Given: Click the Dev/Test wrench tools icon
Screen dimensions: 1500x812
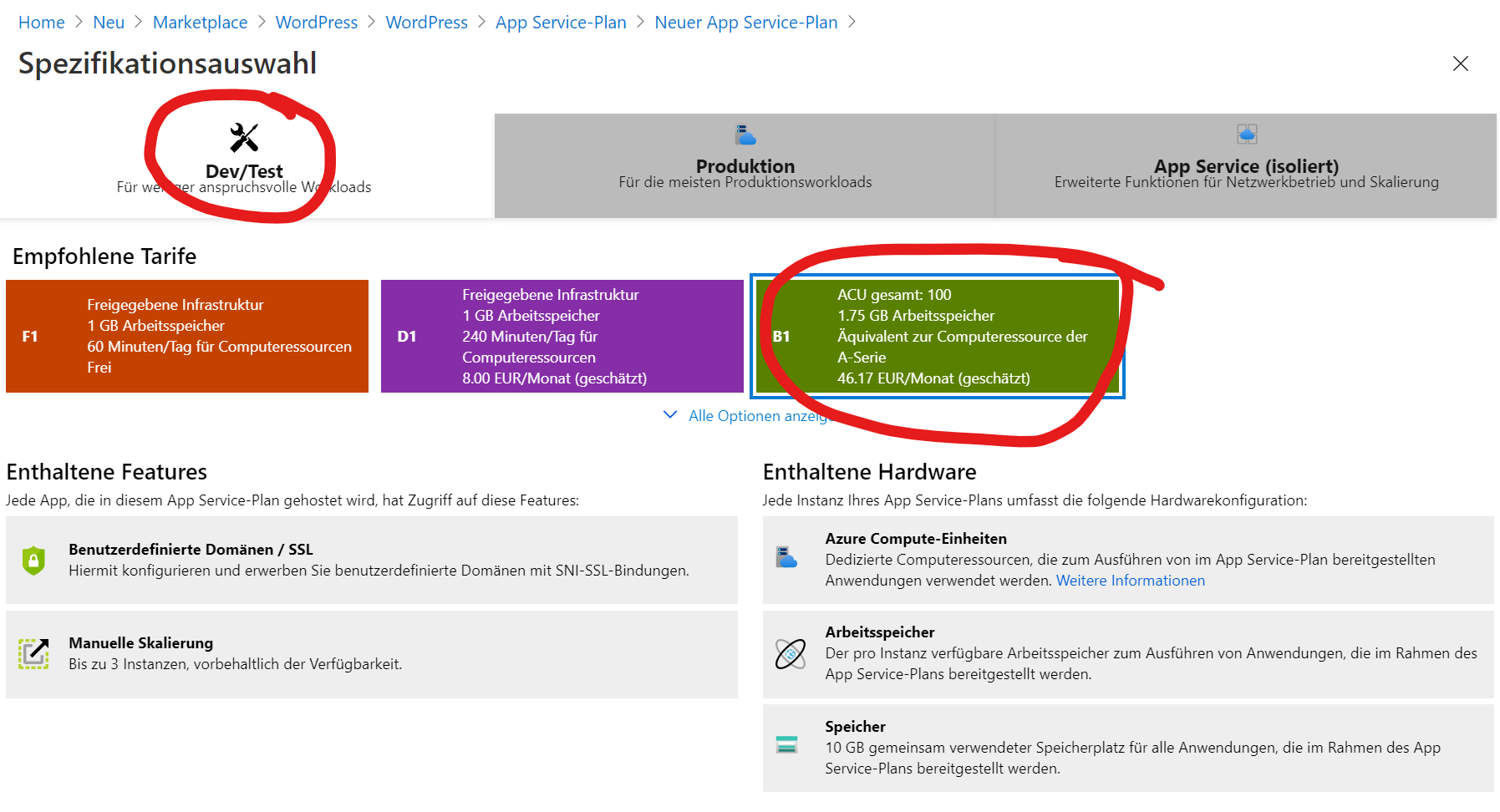Looking at the screenshot, I should (x=244, y=138).
